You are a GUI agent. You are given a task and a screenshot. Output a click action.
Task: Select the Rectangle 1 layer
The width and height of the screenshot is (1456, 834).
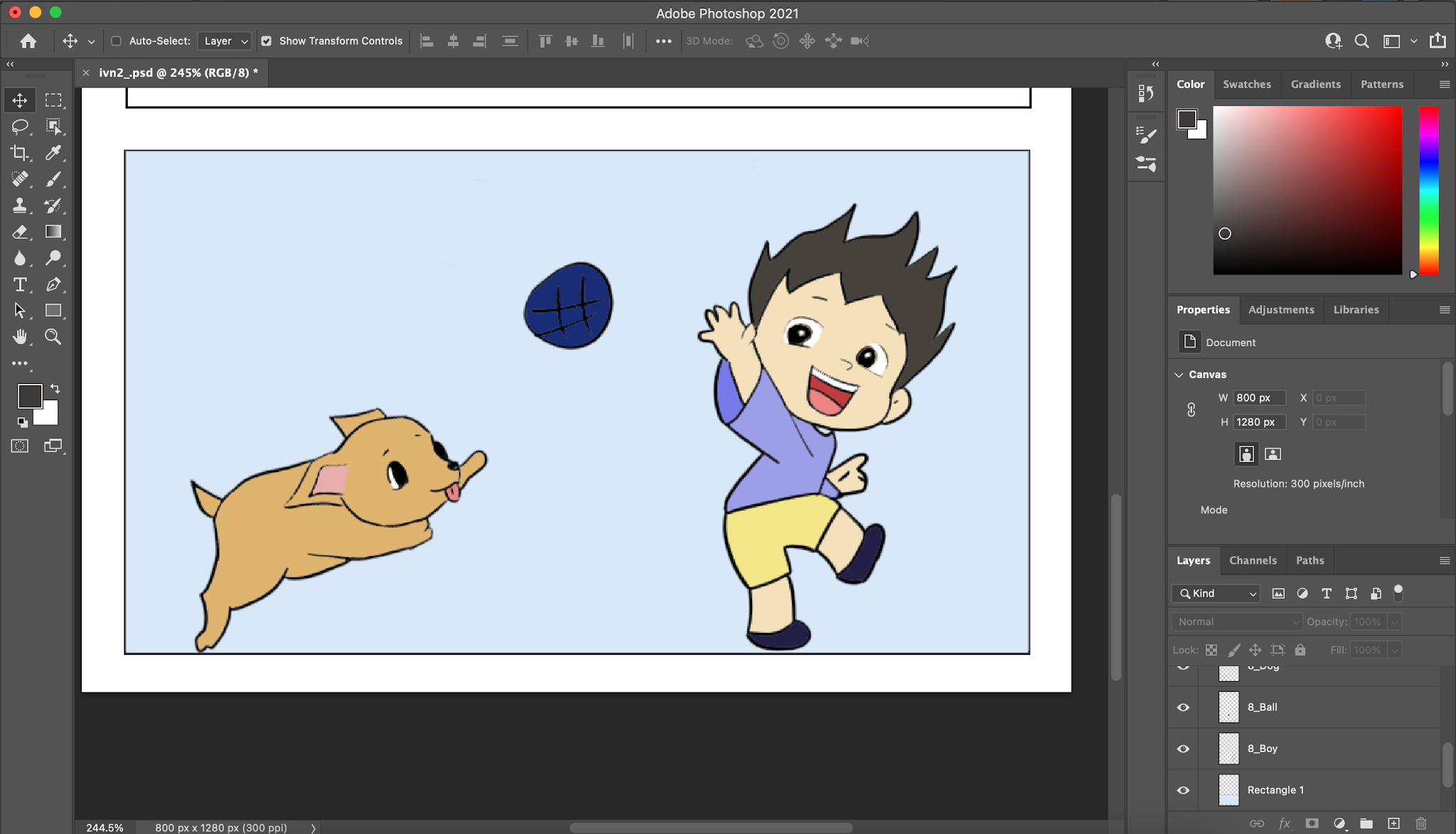(x=1275, y=790)
